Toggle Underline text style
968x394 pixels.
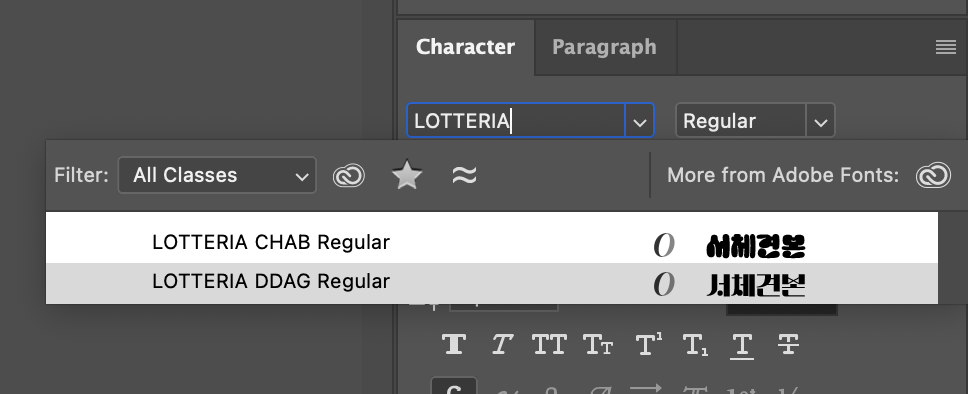click(741, 345)
